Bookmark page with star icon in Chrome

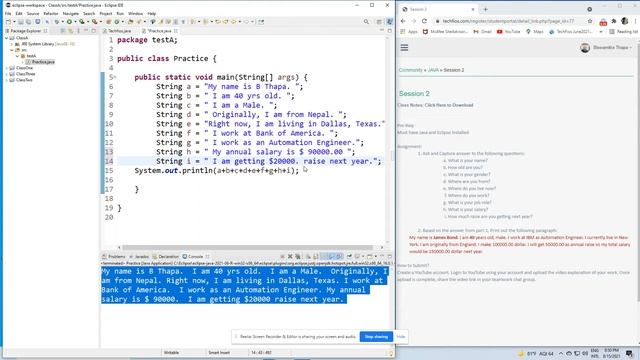click(590, 21)
